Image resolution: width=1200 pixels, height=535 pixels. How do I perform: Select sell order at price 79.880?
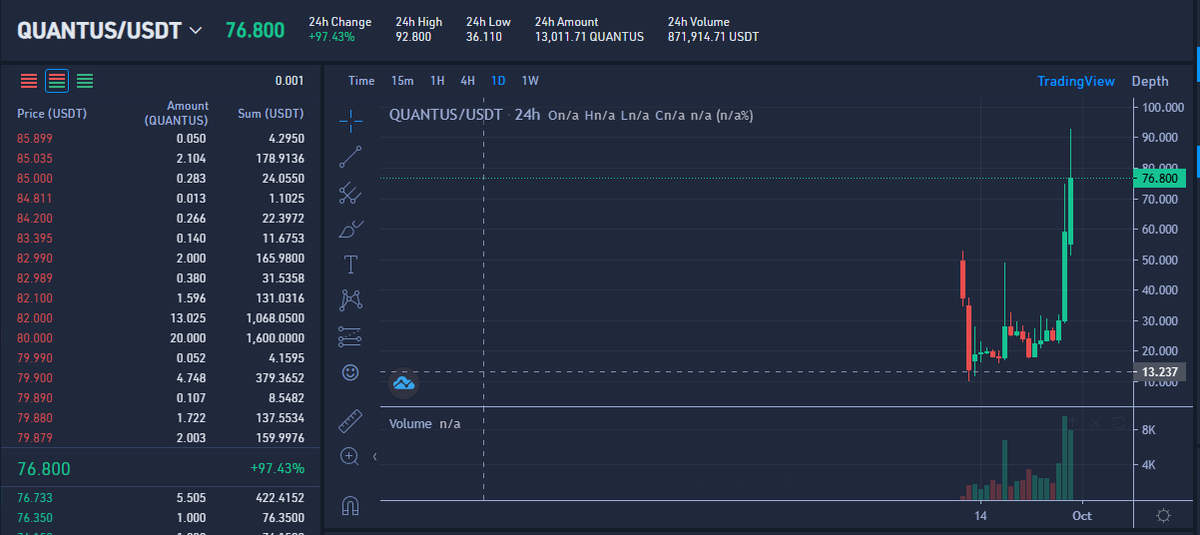(x=160, y=418)
